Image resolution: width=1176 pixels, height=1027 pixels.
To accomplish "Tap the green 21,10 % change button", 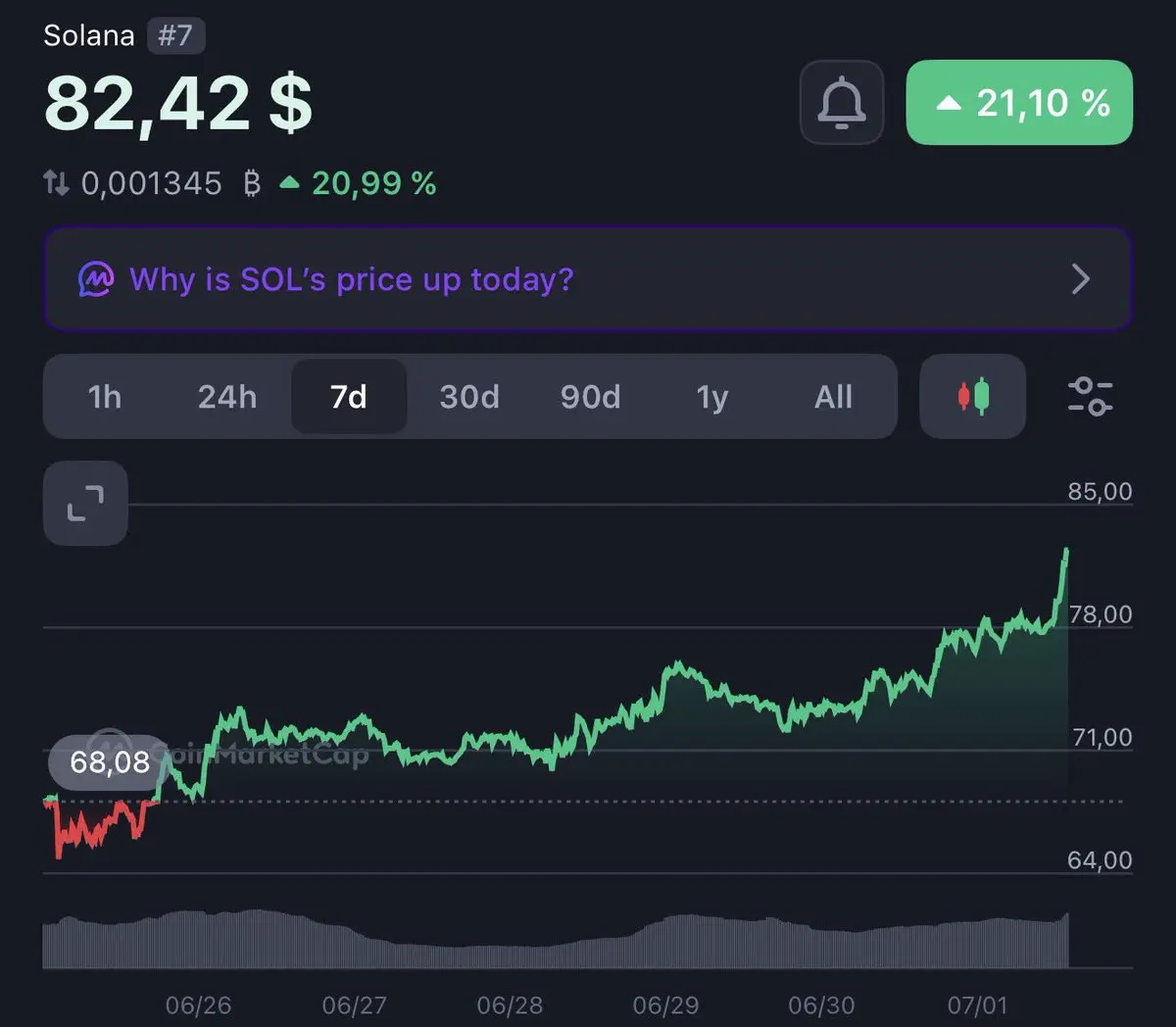I will click(1019, 103).
